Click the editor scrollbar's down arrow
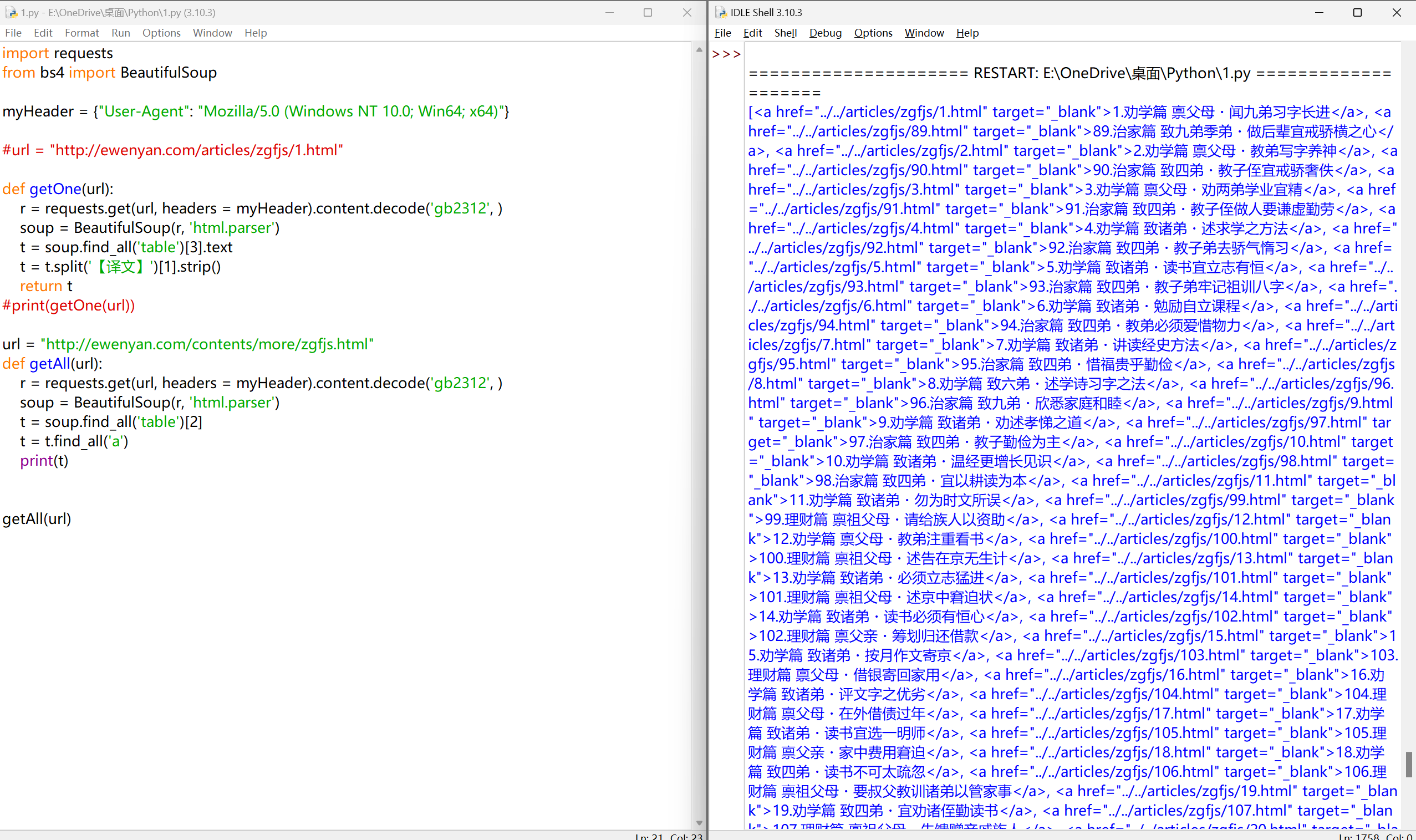The height and width of the screenshot is (840, 1416). [x=699, y=823]
